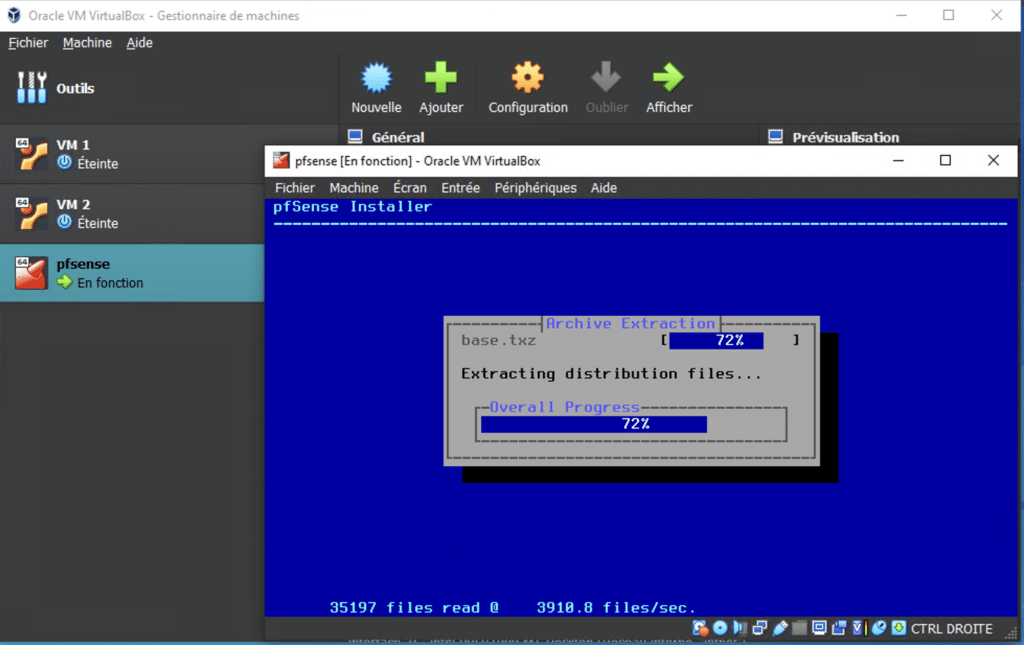Minimize the pfsense VM window
This screenshot has width=1024, height=645.
click(898, 161)
